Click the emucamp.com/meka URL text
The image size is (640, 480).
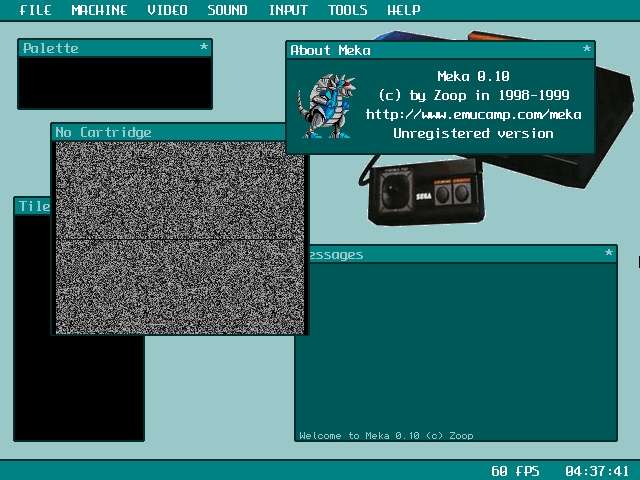coord(473,114)
